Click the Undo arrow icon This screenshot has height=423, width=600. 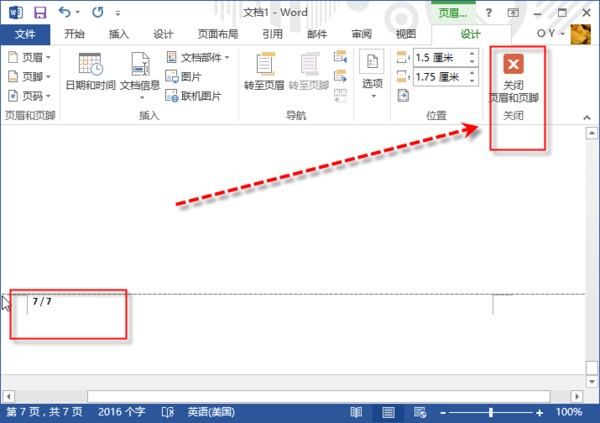point(66,12)
